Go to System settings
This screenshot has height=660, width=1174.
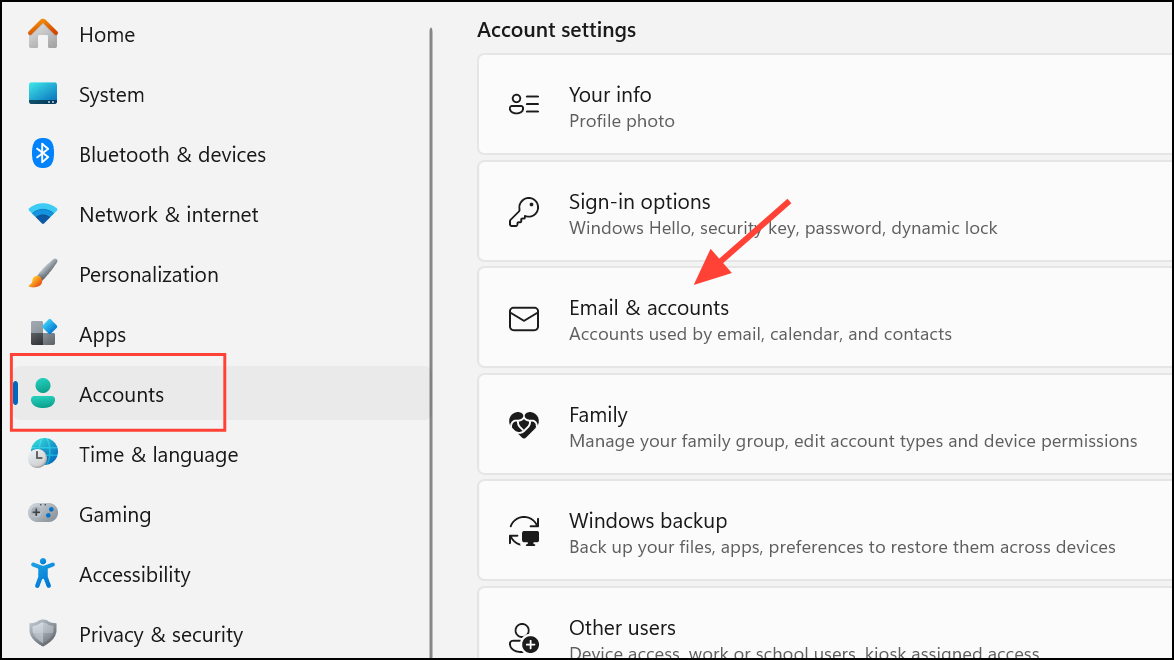[x=112, y=94]
